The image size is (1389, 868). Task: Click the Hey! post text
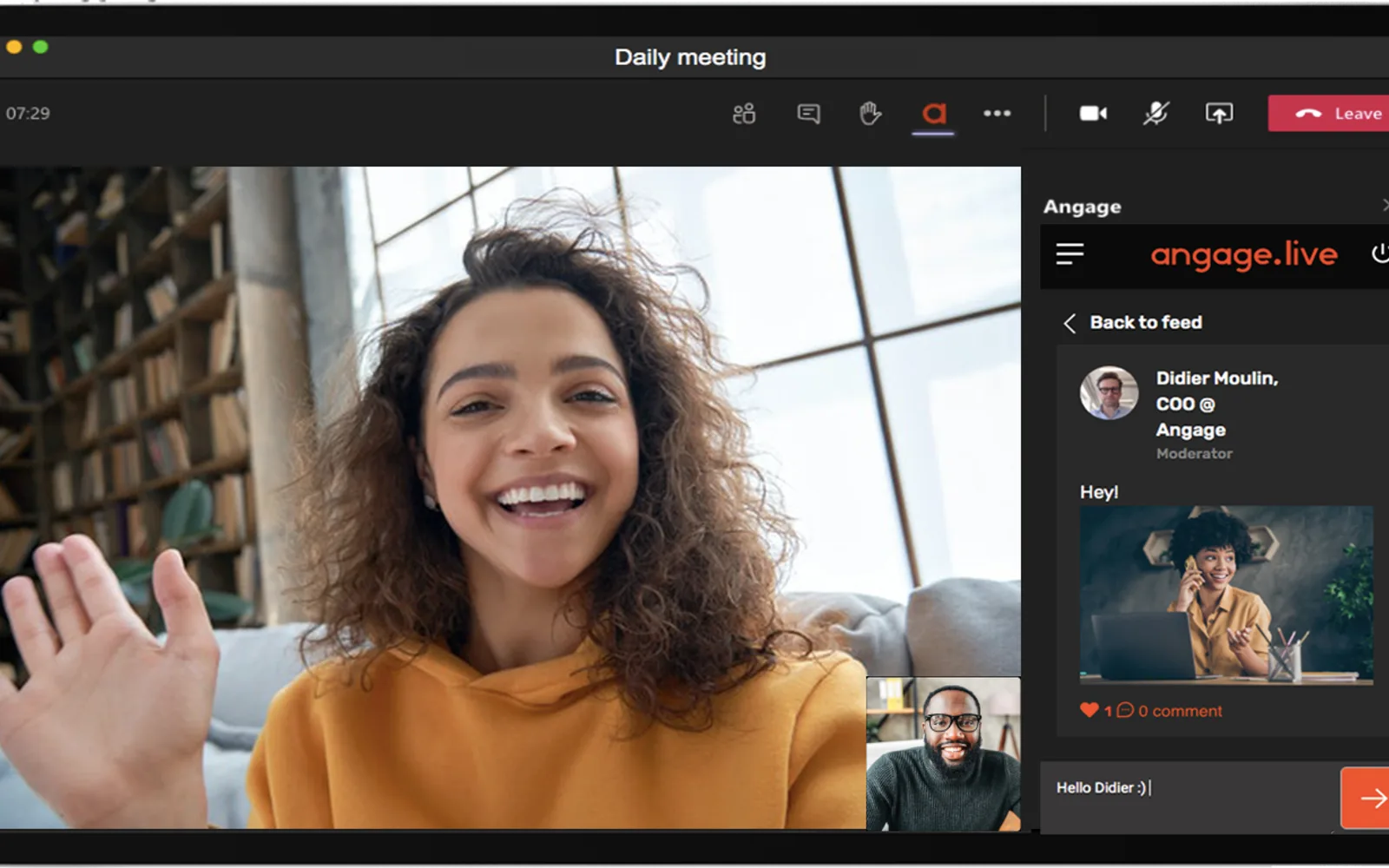click(x=1098, y=491)
